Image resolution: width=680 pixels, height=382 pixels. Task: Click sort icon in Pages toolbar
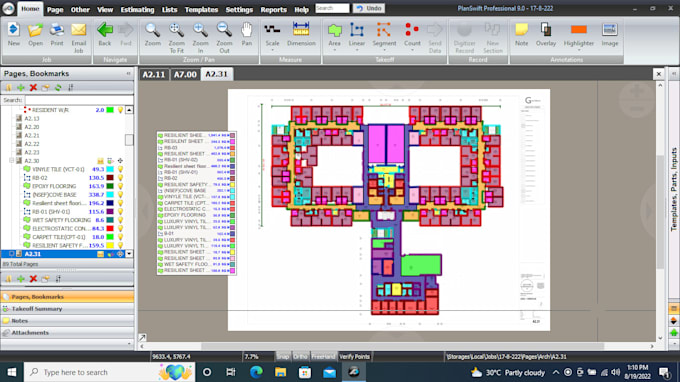tap(70, 88)
